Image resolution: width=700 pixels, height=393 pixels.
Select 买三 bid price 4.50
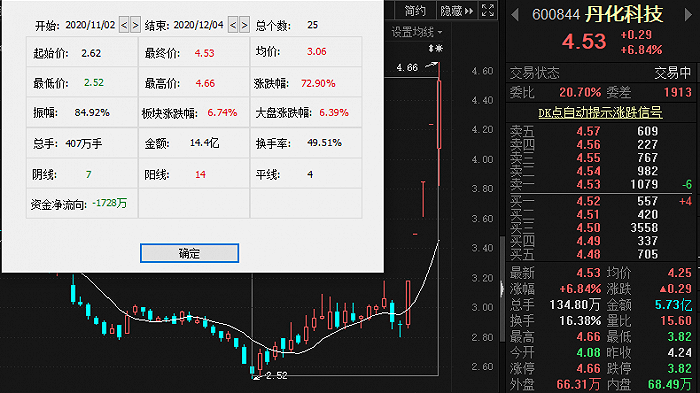pos(588,228)
